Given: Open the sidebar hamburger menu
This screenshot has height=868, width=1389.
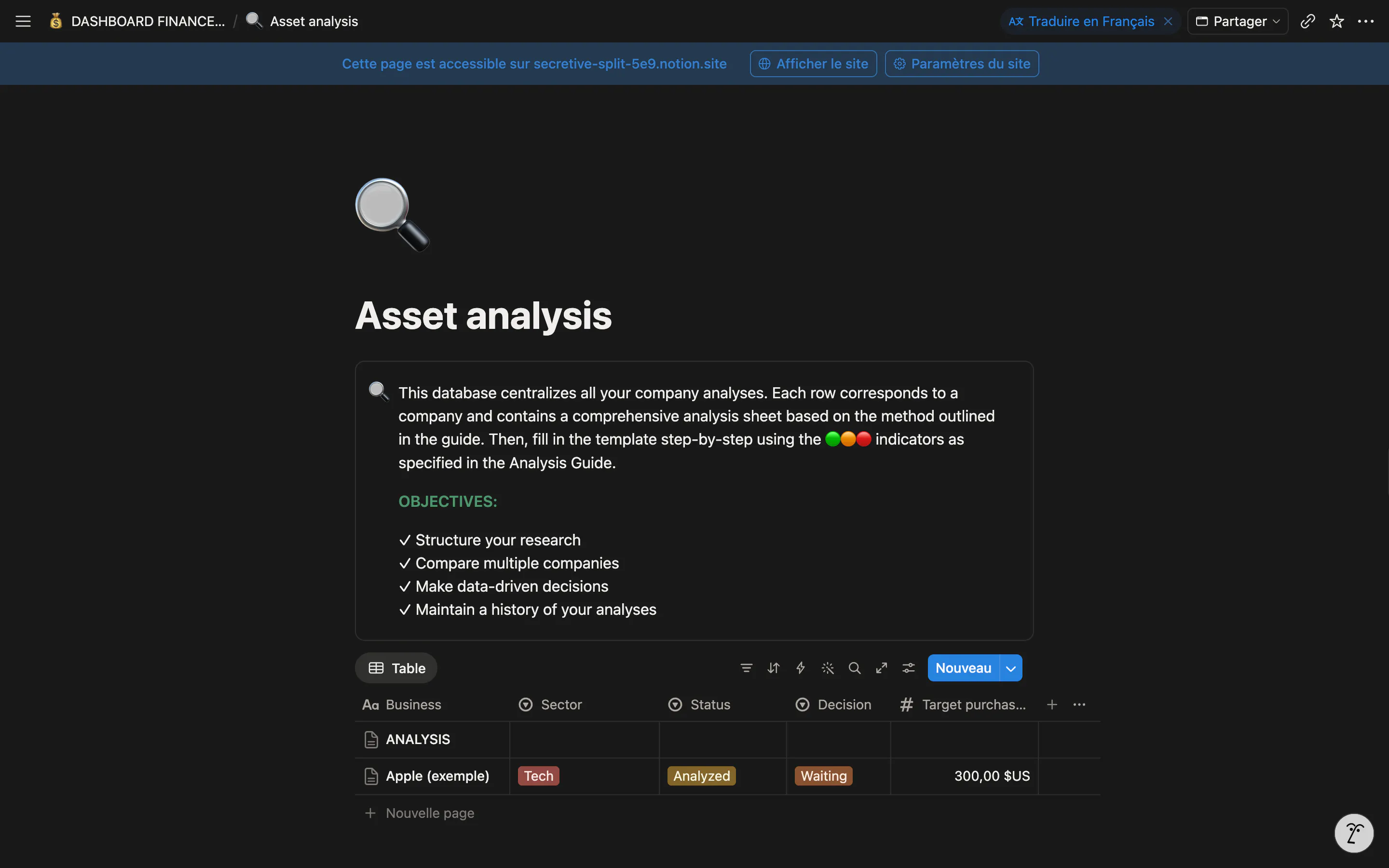Looking at the screenshot, I should tap(23, 21).
